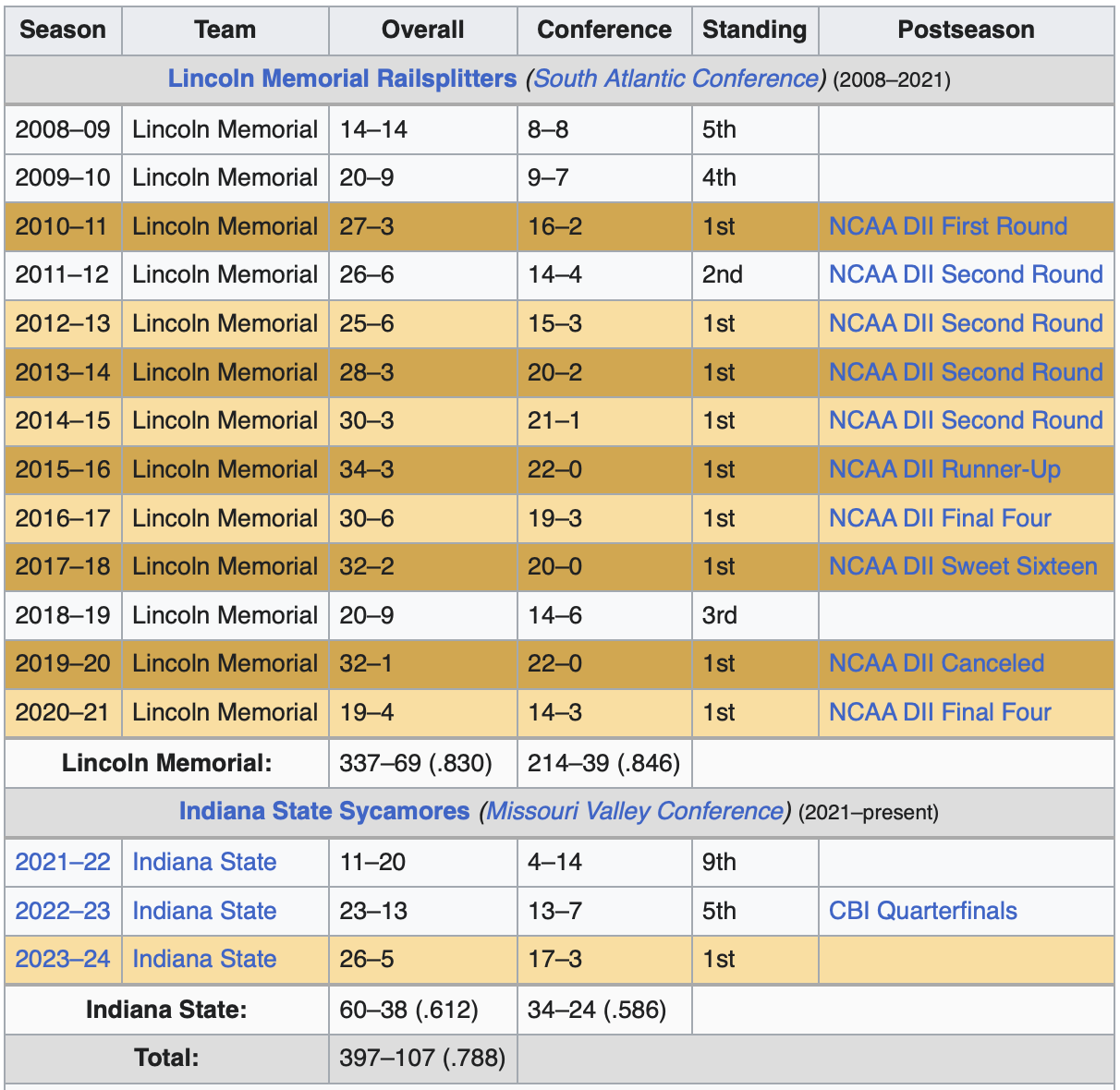Image resolution: width=1120 pixels, height=1090 pixels.
Task: Click the Indiana State: totals label
Action: 166,1010
